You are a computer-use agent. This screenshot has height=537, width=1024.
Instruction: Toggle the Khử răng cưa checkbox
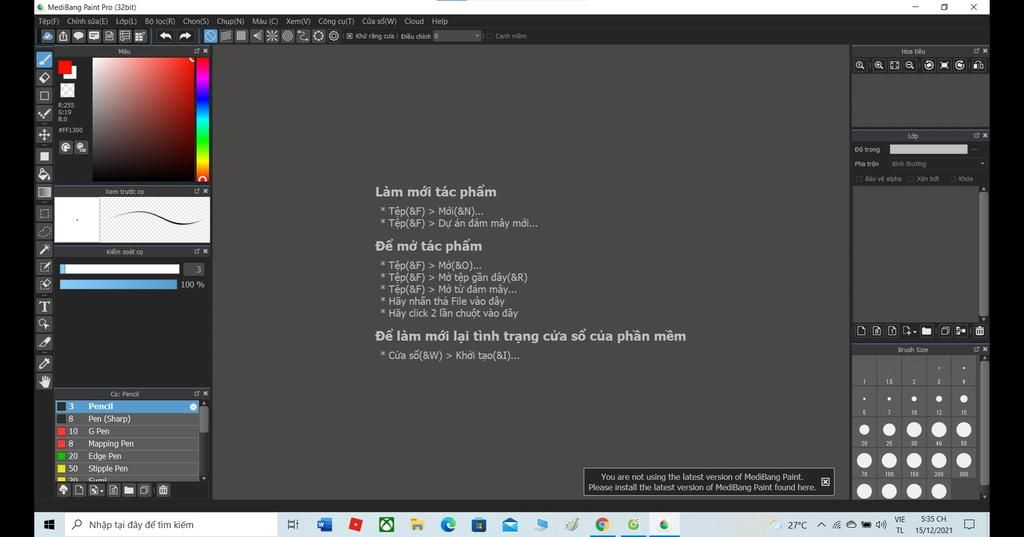click(x=349, y=36)
